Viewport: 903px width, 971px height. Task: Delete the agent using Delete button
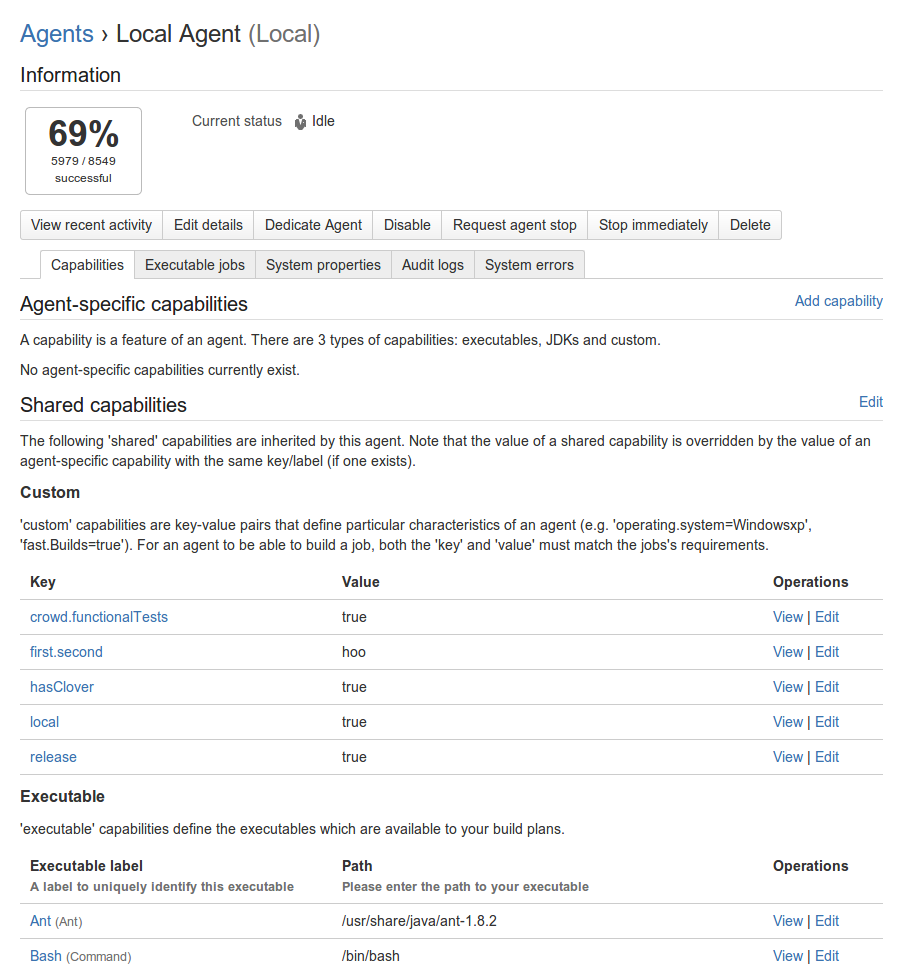(x=750, y=225)
